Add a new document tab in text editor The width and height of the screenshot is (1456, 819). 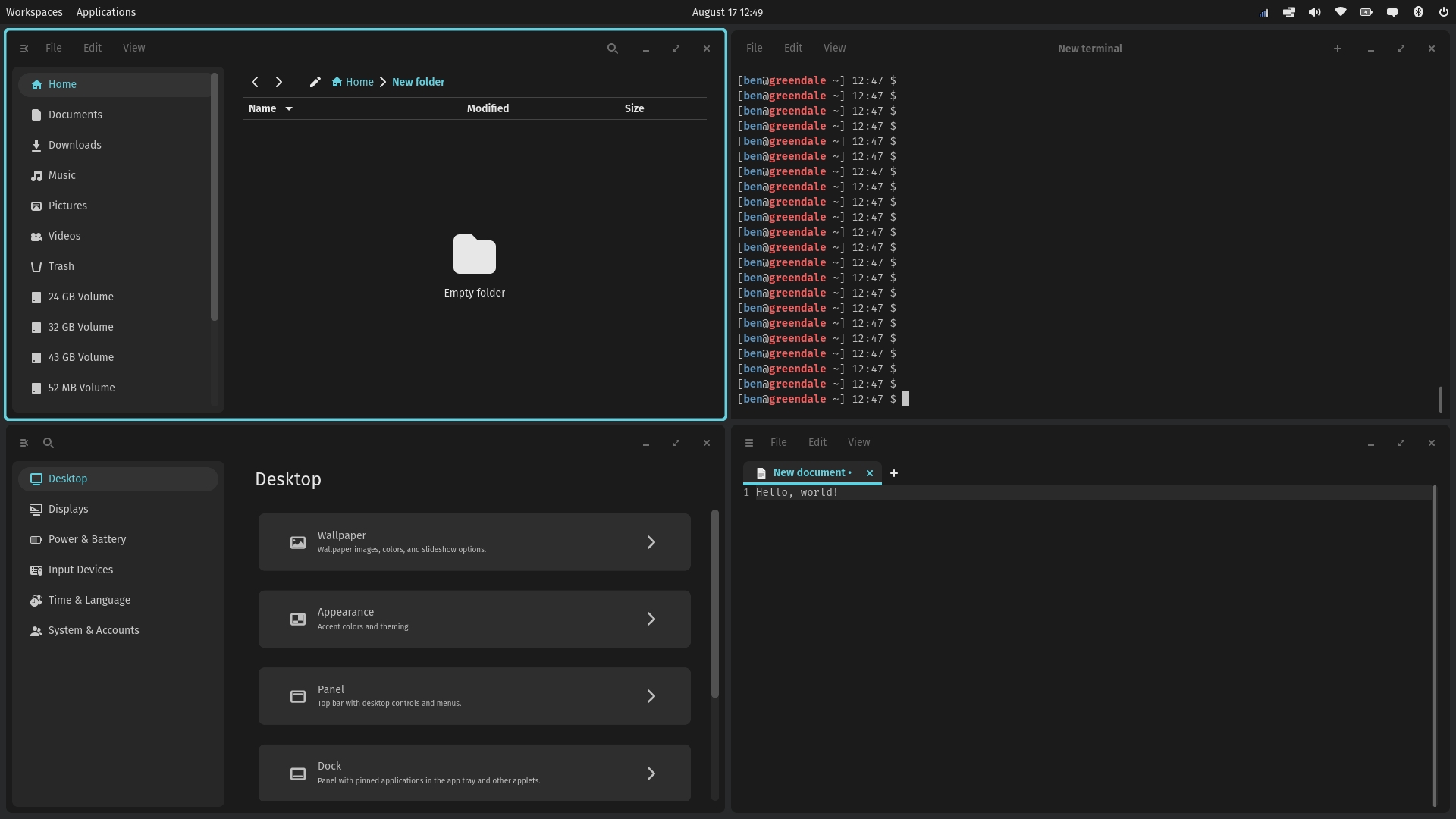[894, 473]
